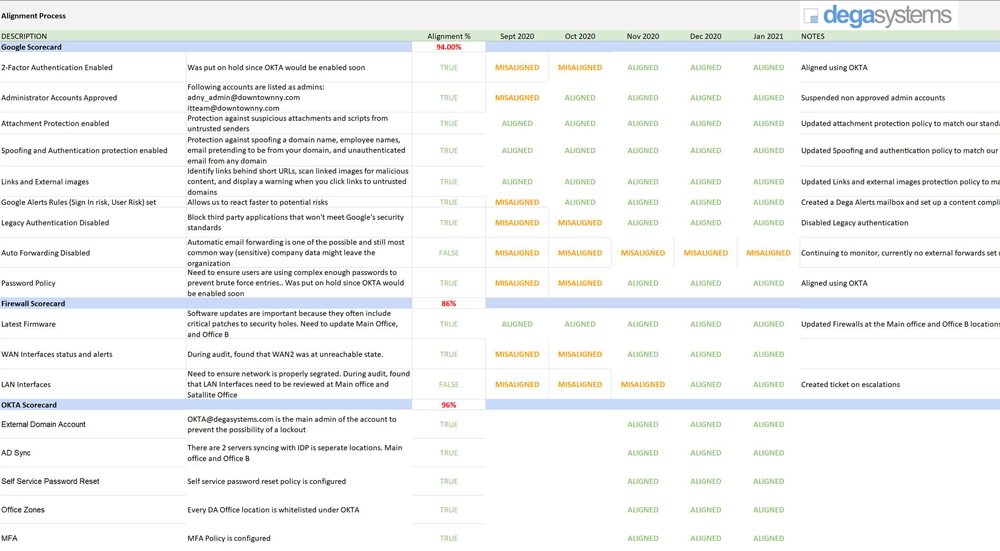
Task: Select the Administrator Accounts Approved cell
Action: tap(92, 98)
